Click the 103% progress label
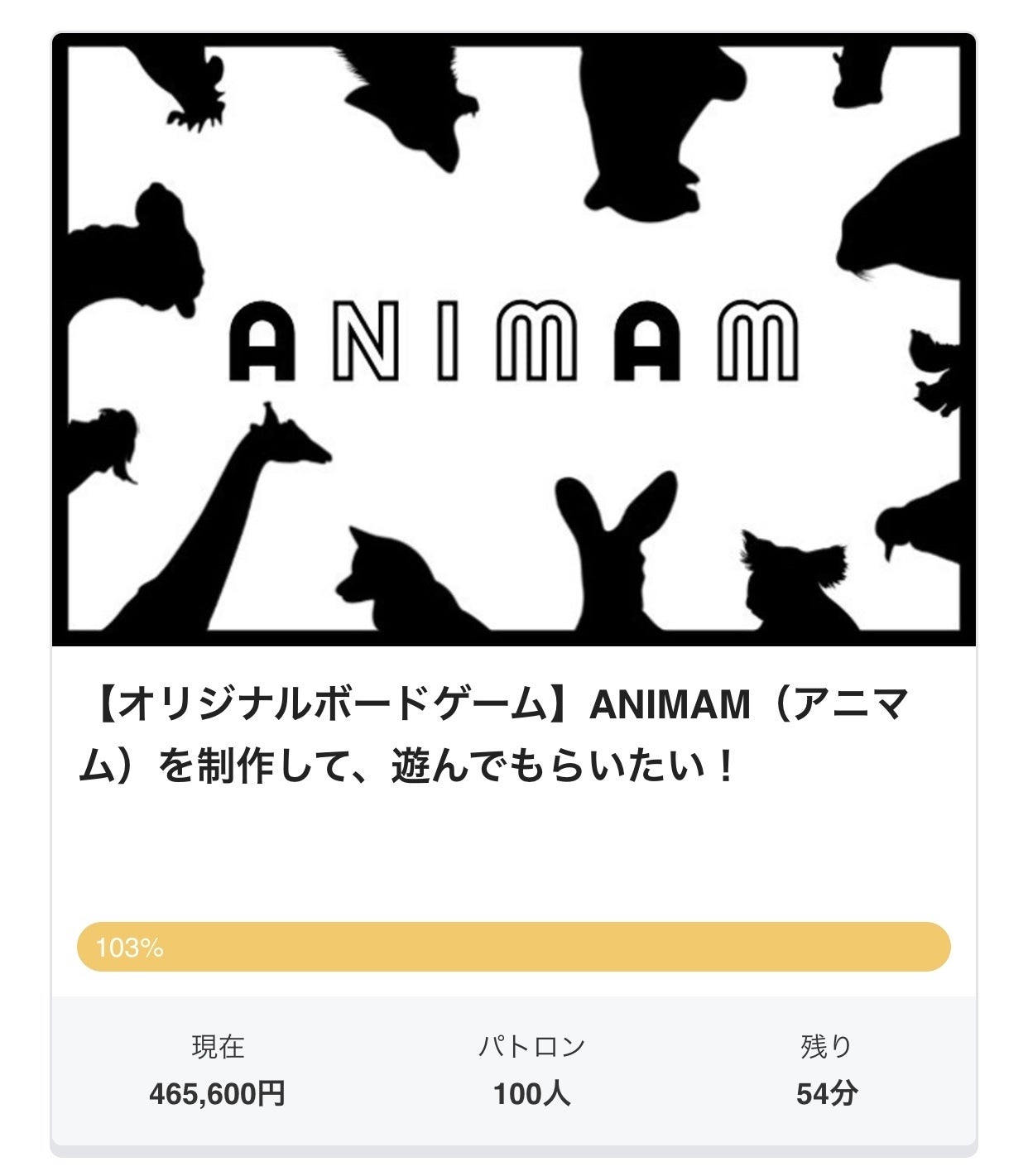 pos(129,947)
